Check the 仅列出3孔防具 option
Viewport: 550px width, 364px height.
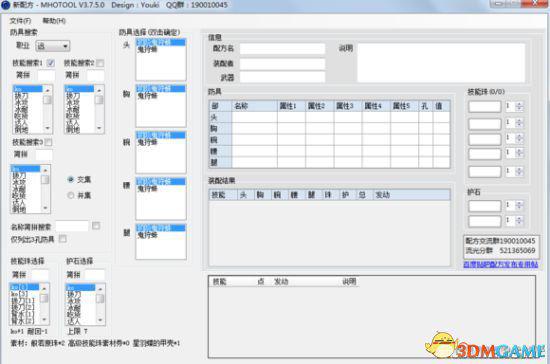coord(63,239)
